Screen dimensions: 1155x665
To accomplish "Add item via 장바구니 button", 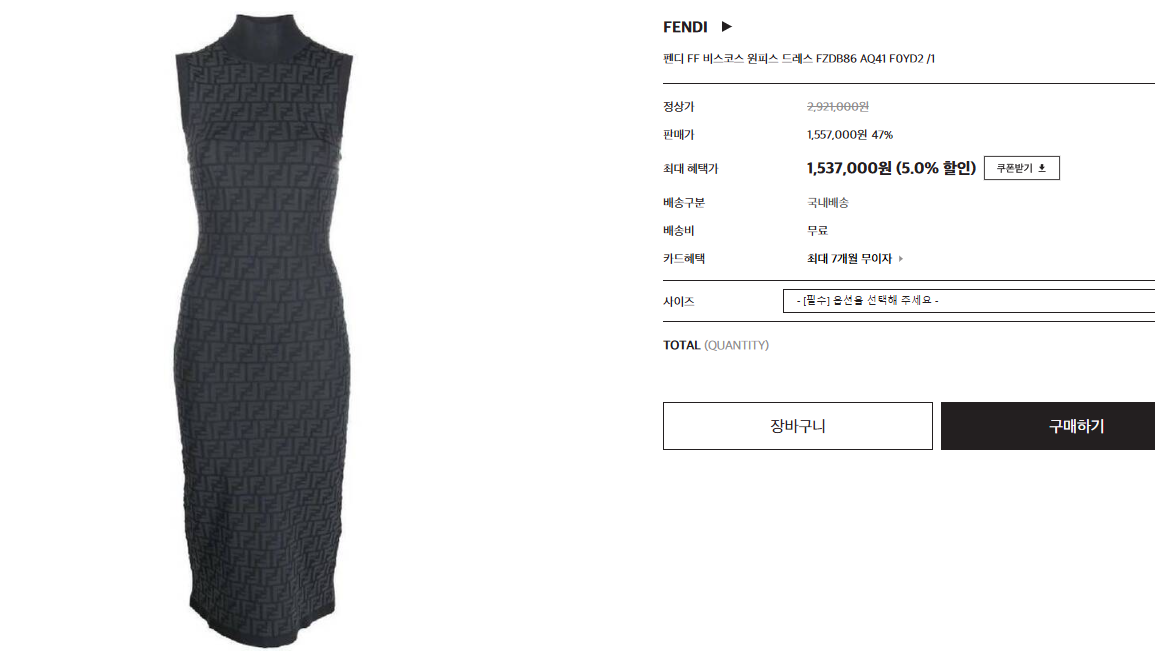I will (x=798, y=426).
